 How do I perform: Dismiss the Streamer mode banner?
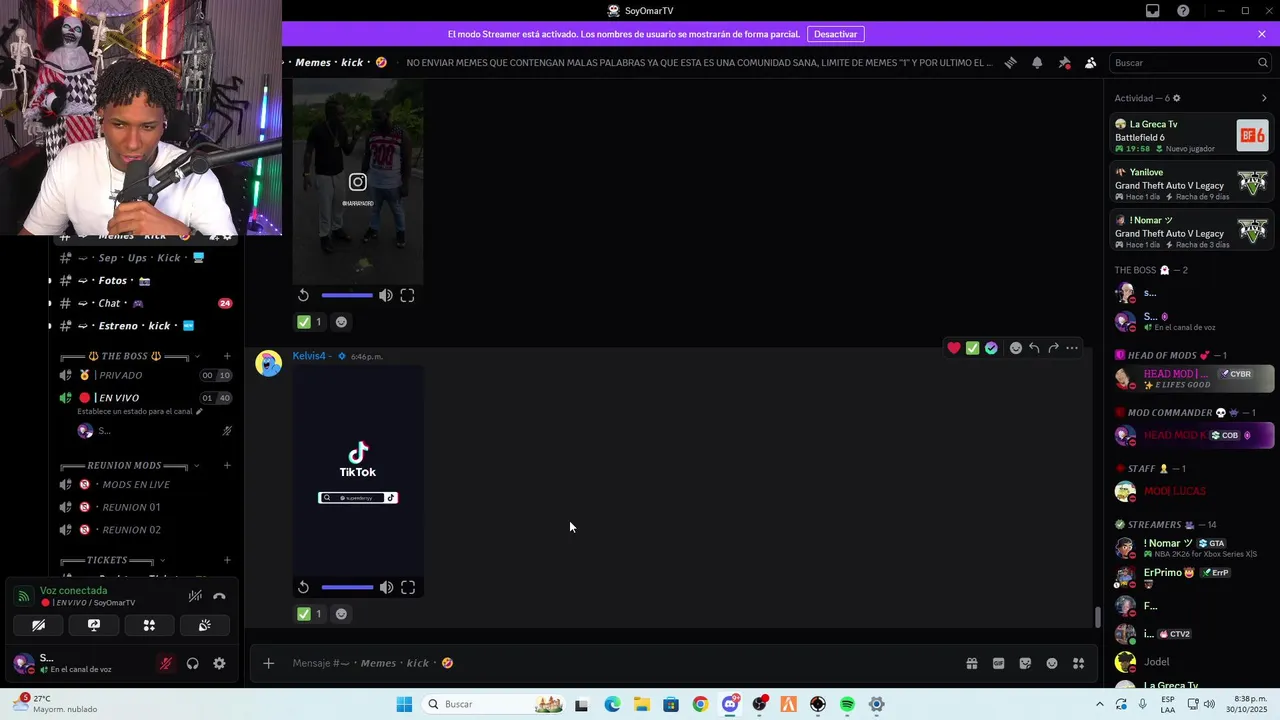tap(1262, 34)
